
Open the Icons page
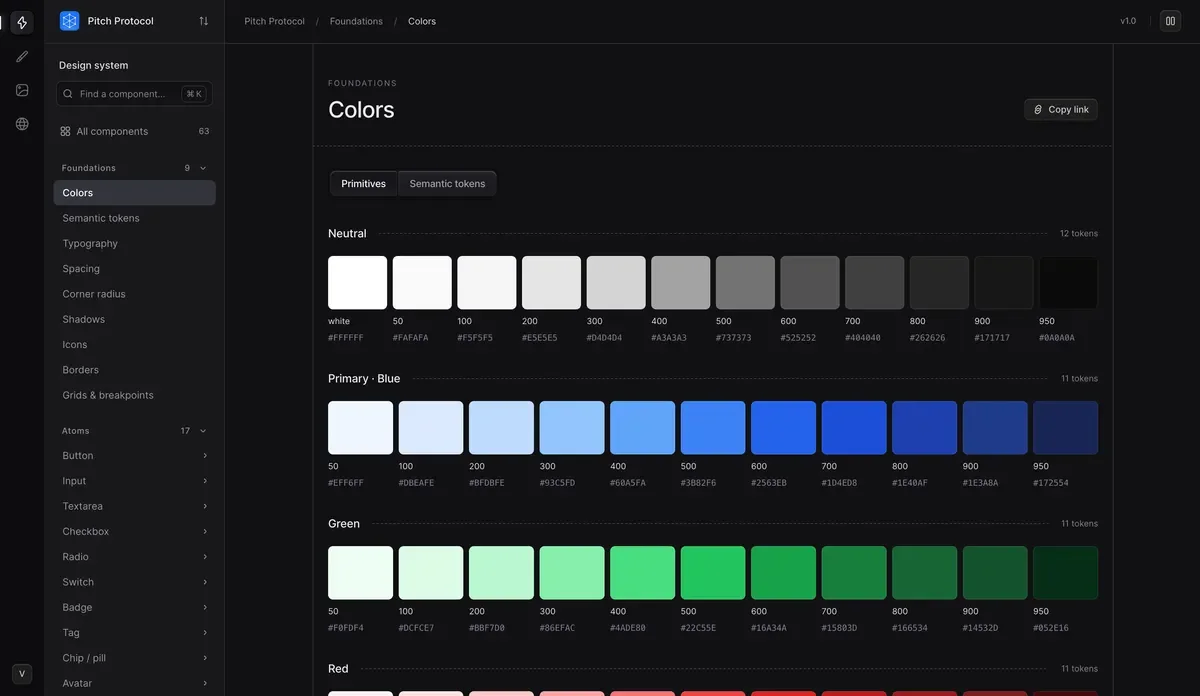pyautogui.click(x=134, y=345)
